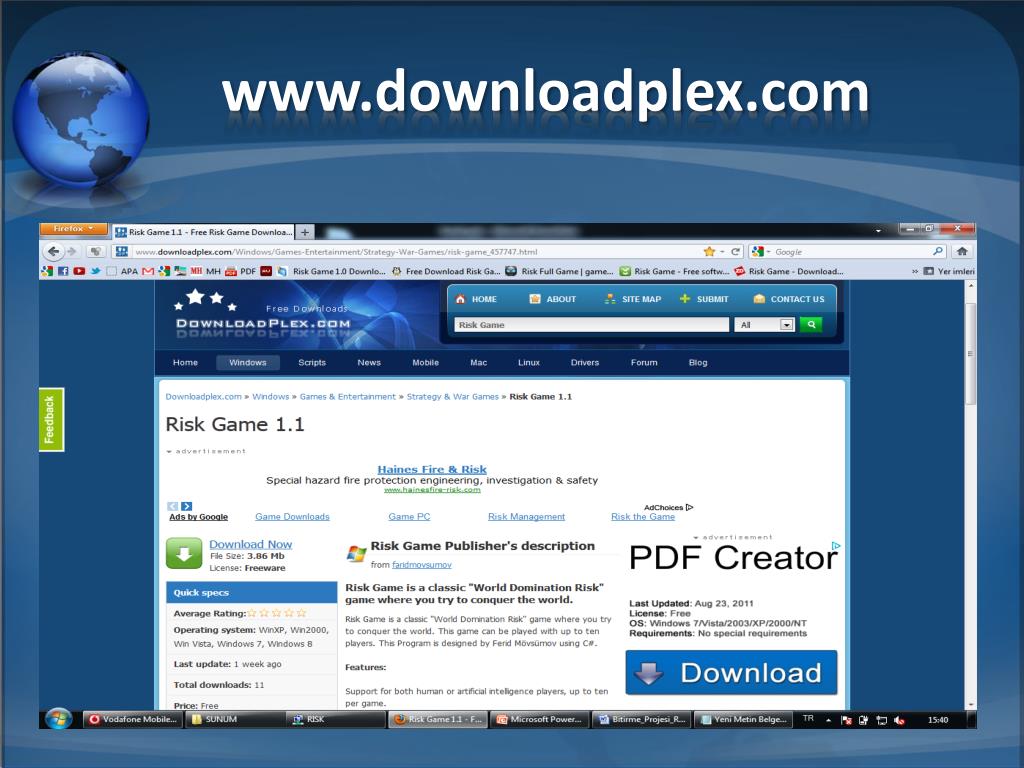Click Strategy & War Games breadcrumb link
This screenshot has width=1024, height=768.
pyautogui.click(x=453, y=396)
